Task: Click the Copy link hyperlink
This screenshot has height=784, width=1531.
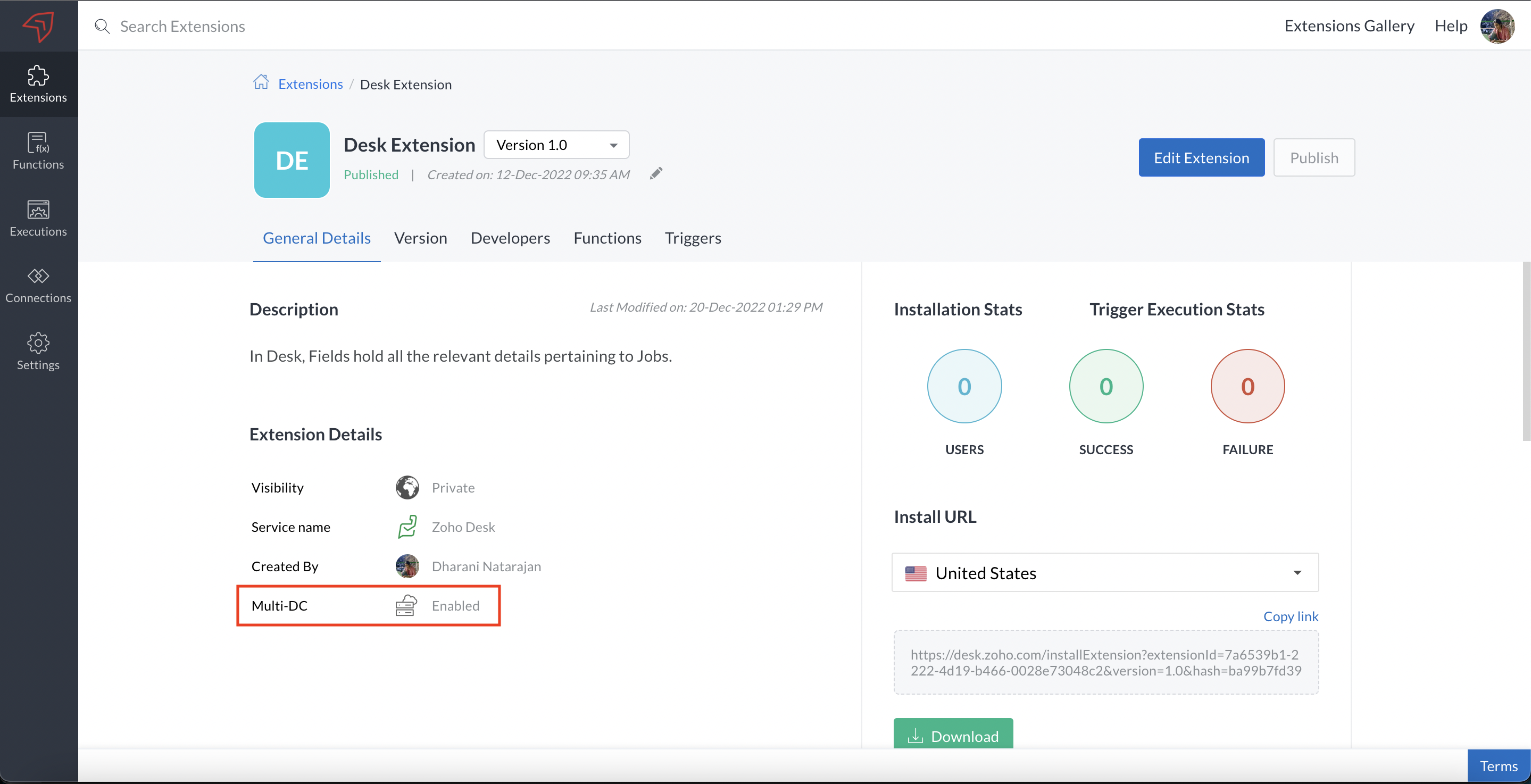Action: click(1291, 616)
